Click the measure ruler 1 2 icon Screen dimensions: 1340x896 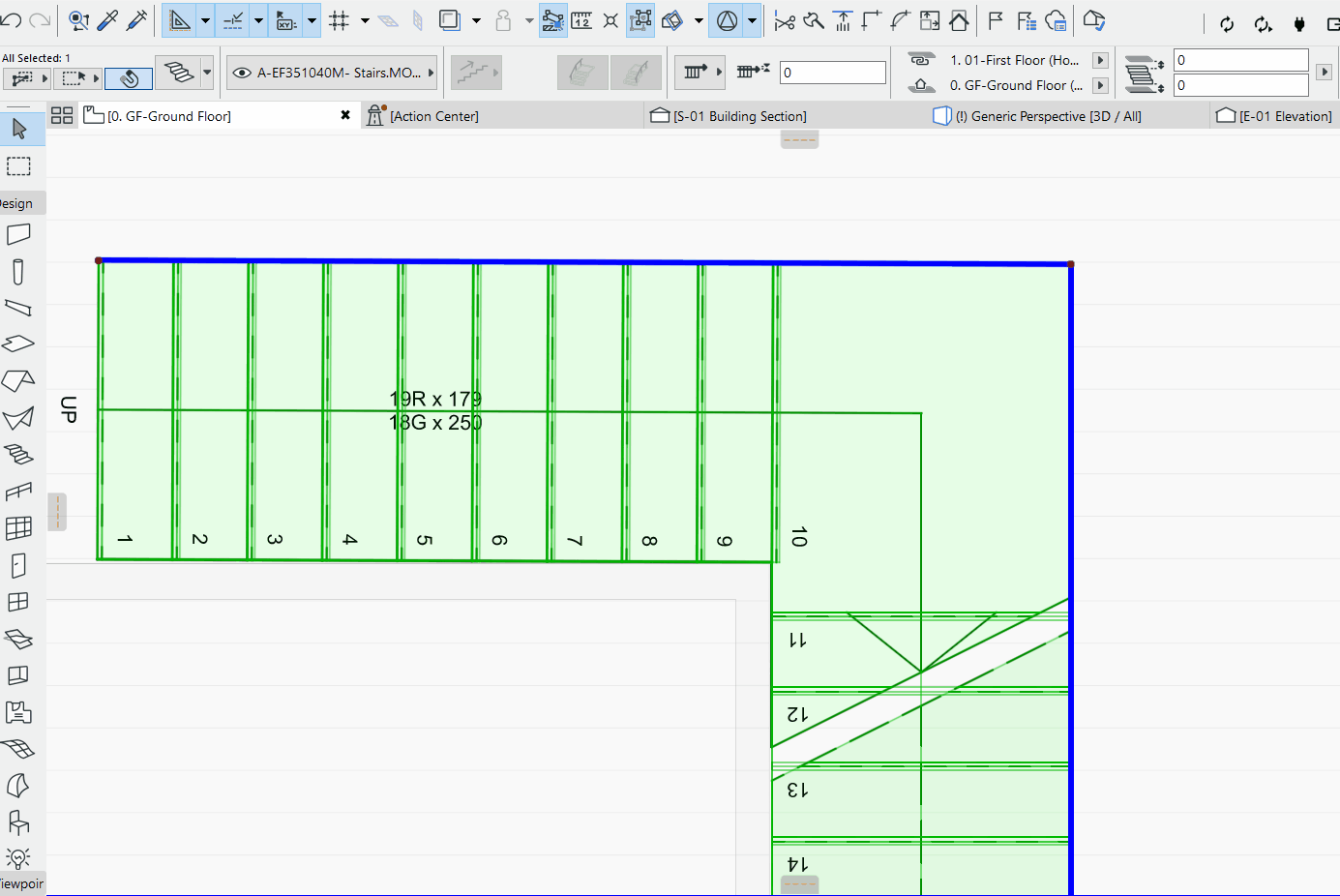coord(581,20)
